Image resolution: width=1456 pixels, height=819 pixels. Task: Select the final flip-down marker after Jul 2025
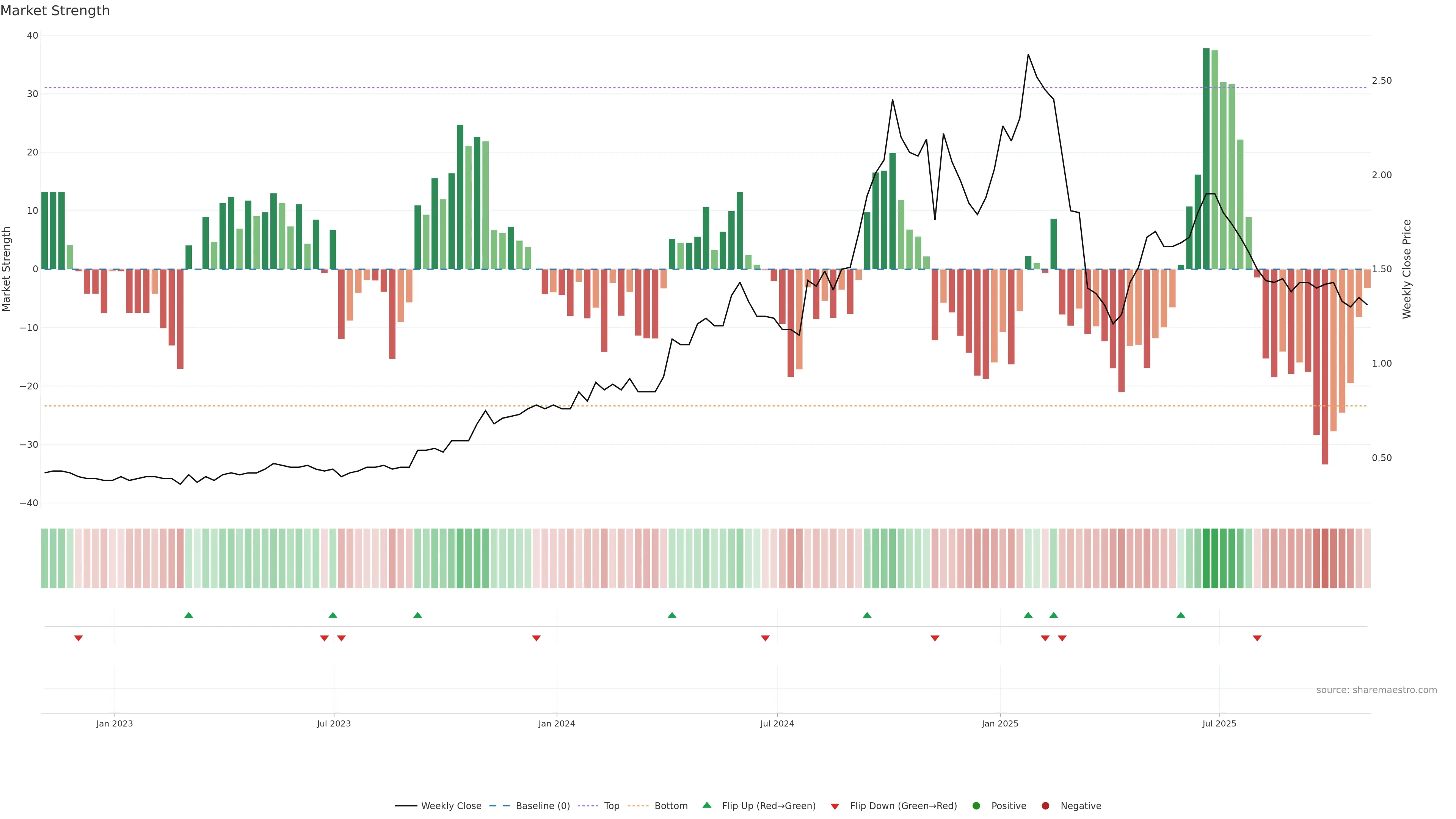pyautogui.click(x=1257, y=638)
